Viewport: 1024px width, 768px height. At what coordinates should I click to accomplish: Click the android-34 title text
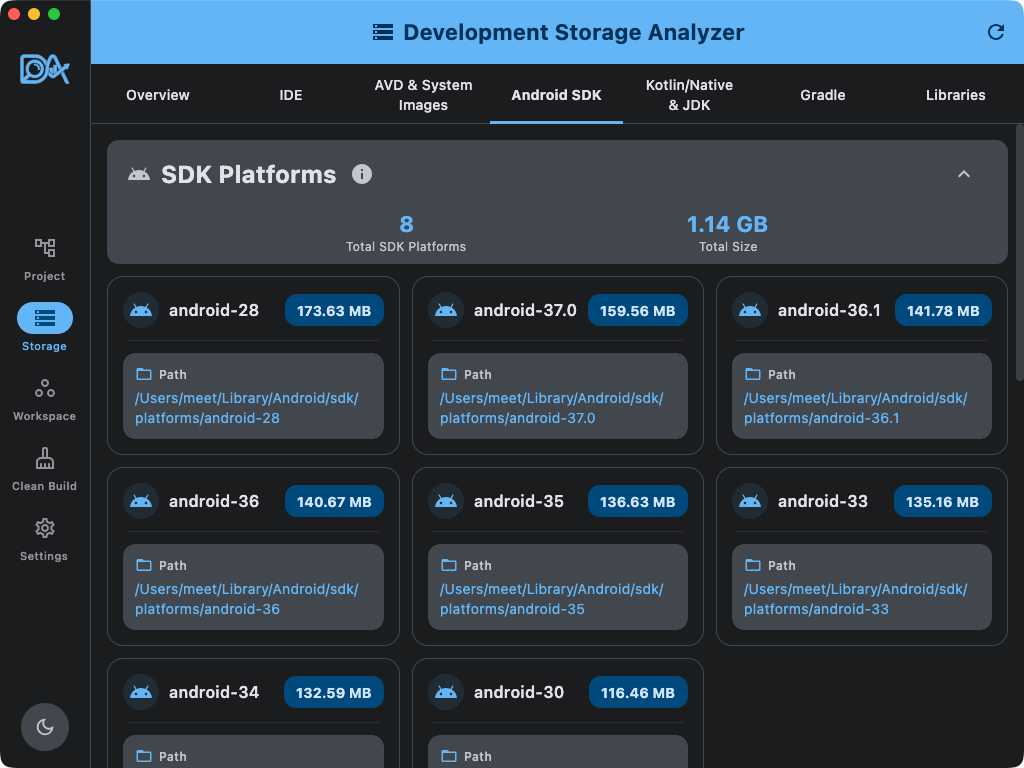(x=214, y=692)
